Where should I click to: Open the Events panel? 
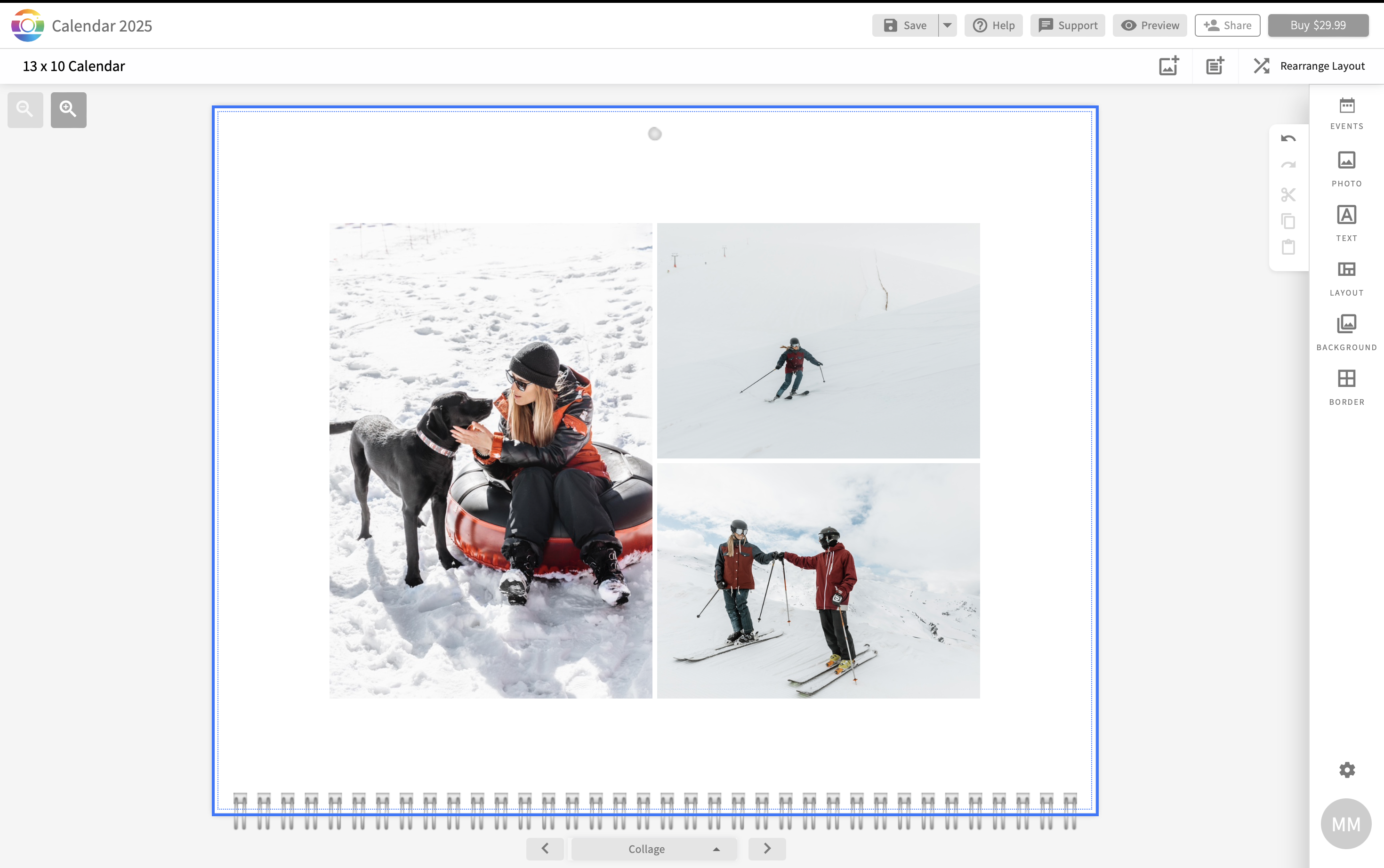click(1347, 113)
